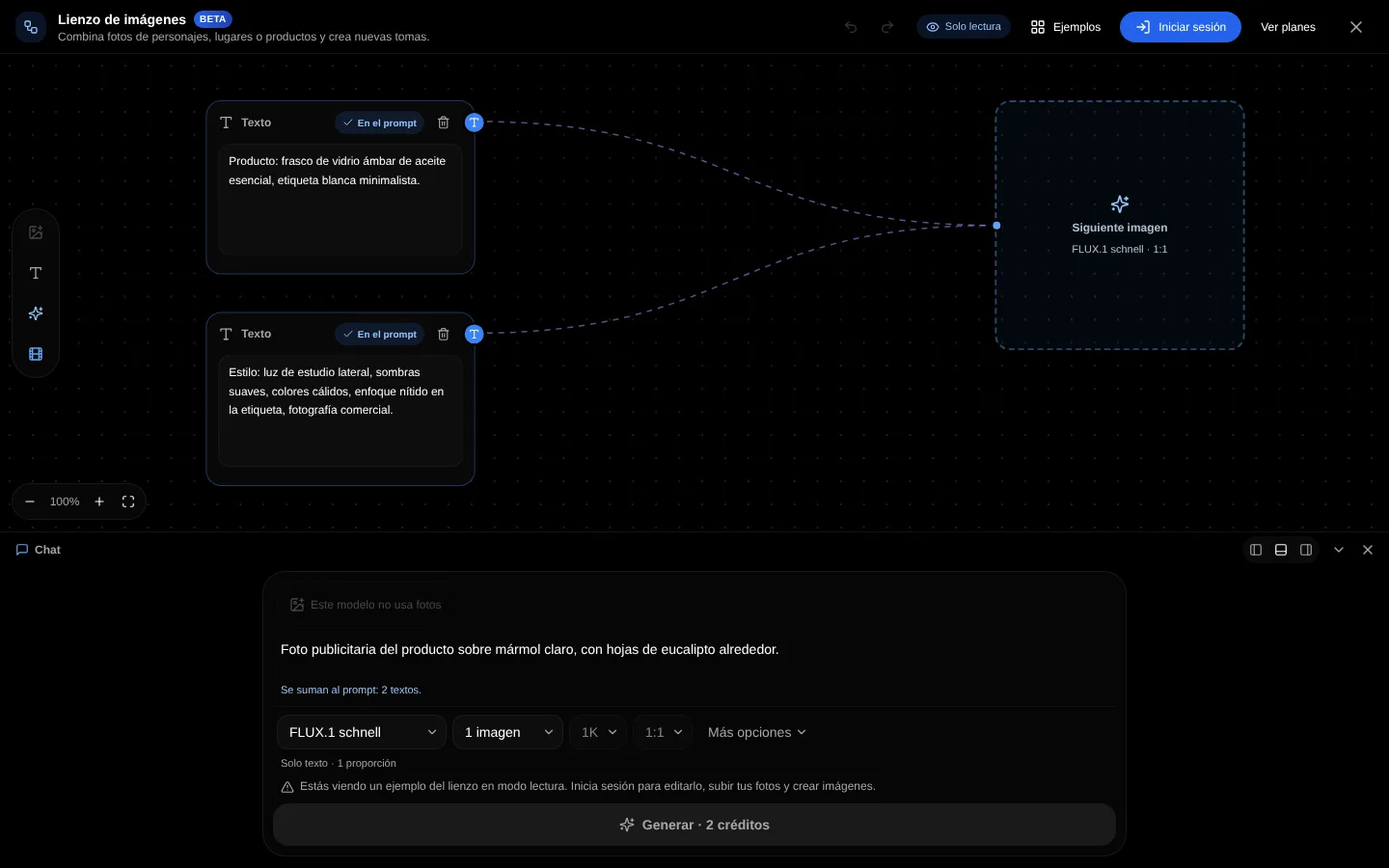Open the Ver planes link
1389x868 pixels.
tap(1288, 27)
